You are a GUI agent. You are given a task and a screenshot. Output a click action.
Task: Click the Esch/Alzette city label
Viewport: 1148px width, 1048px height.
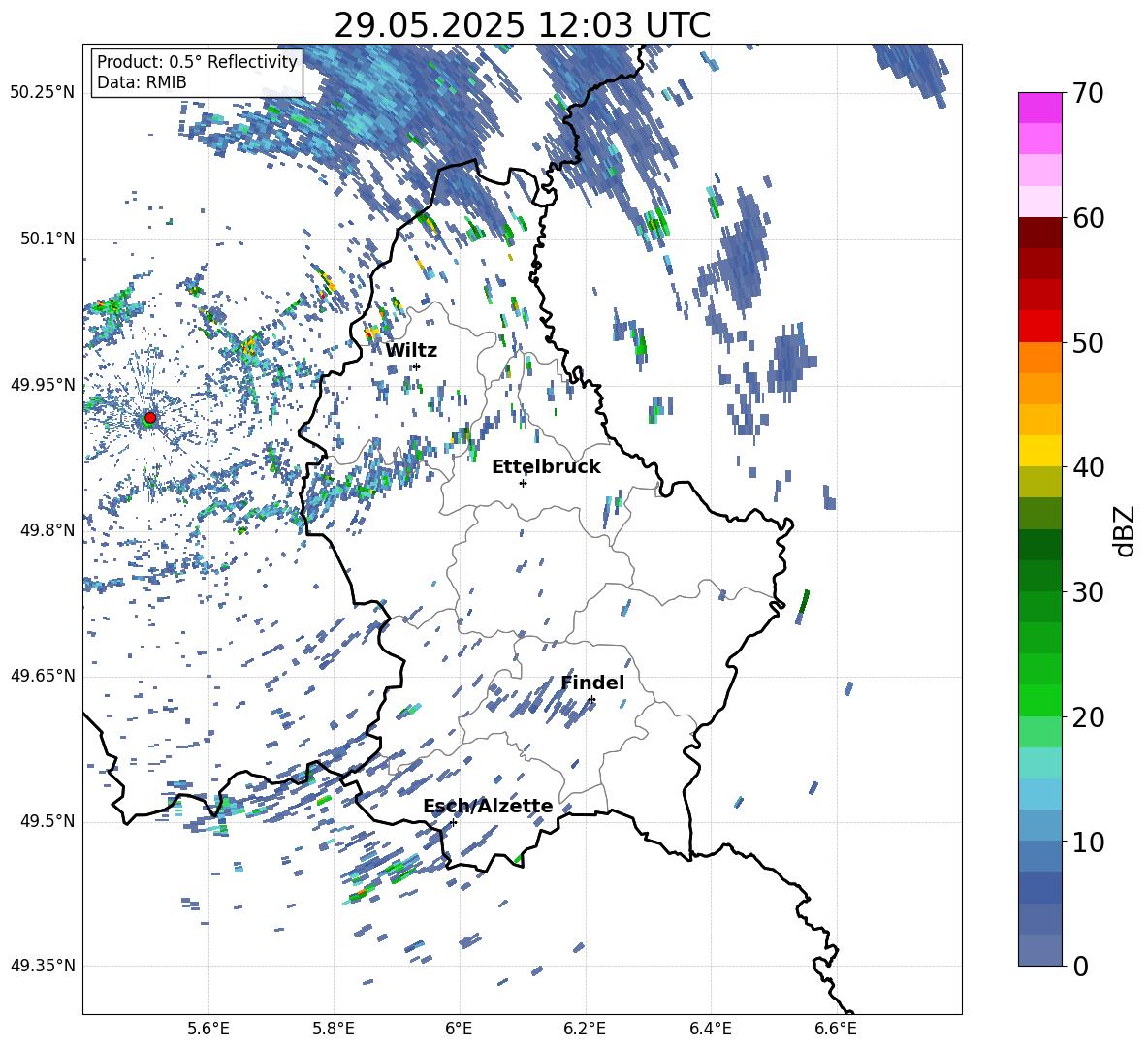click(x=488, y=807)
